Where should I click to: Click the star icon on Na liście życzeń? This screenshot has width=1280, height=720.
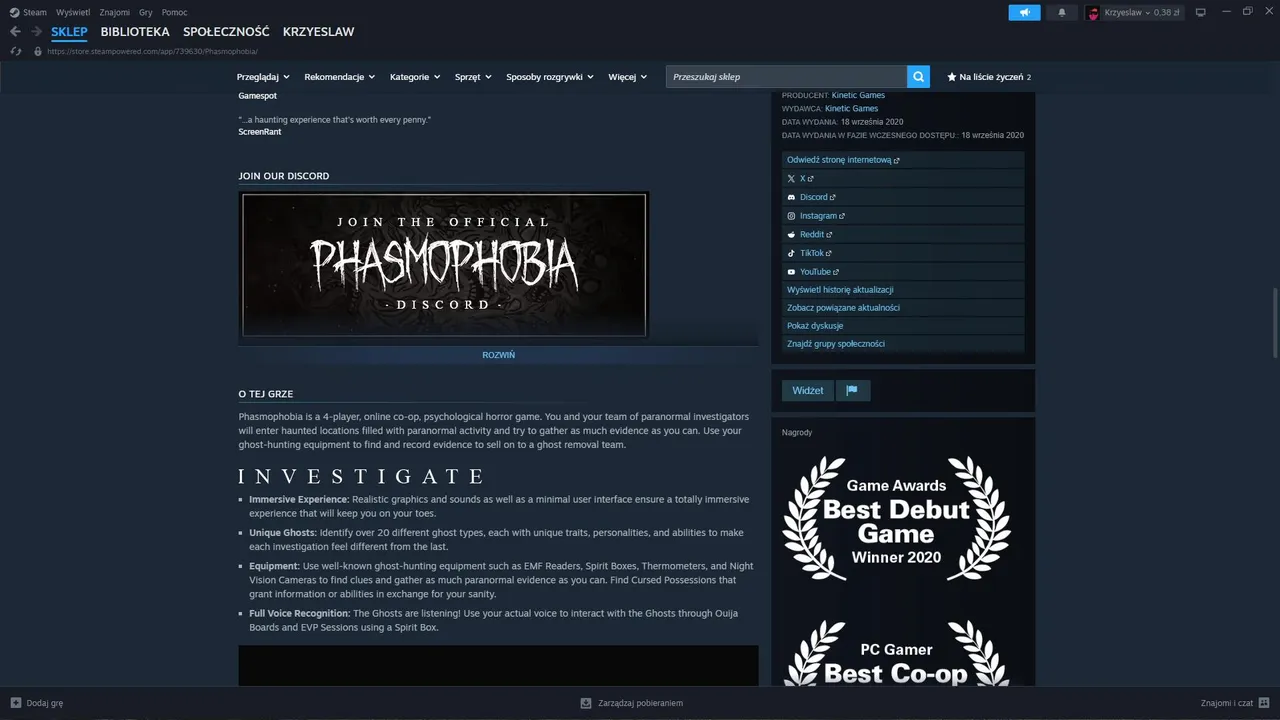952,76
